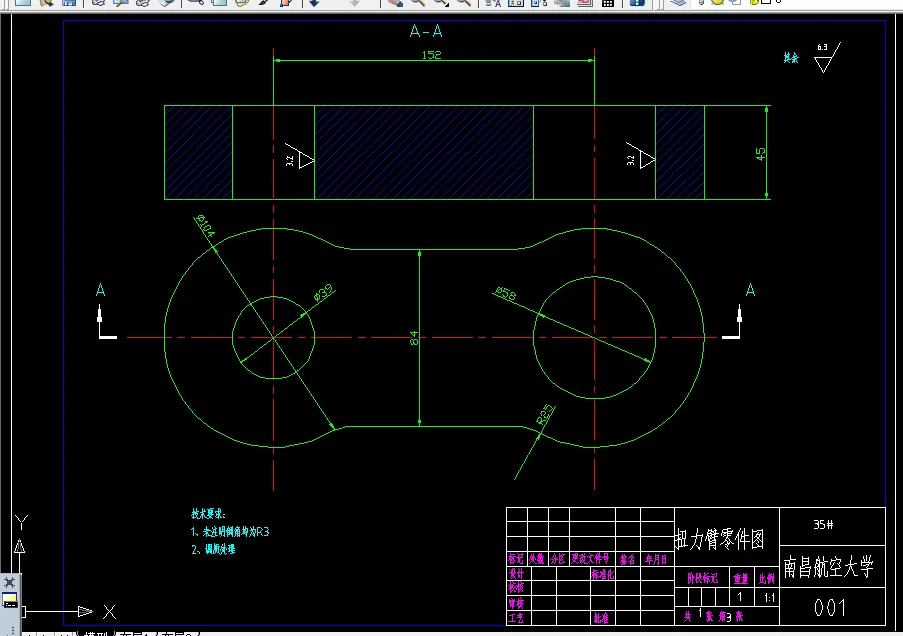
Task: Click the left section arrow marker below the A
Action: point(107,323)
